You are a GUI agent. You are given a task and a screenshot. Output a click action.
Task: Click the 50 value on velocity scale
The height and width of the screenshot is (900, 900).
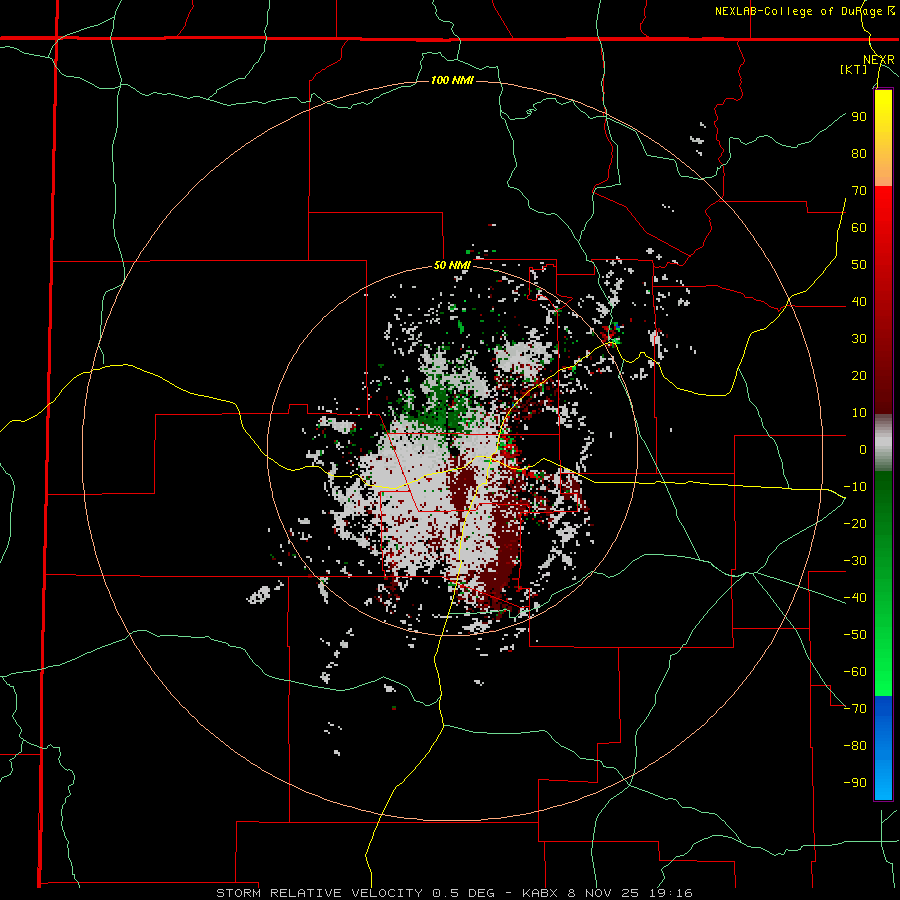859,265
